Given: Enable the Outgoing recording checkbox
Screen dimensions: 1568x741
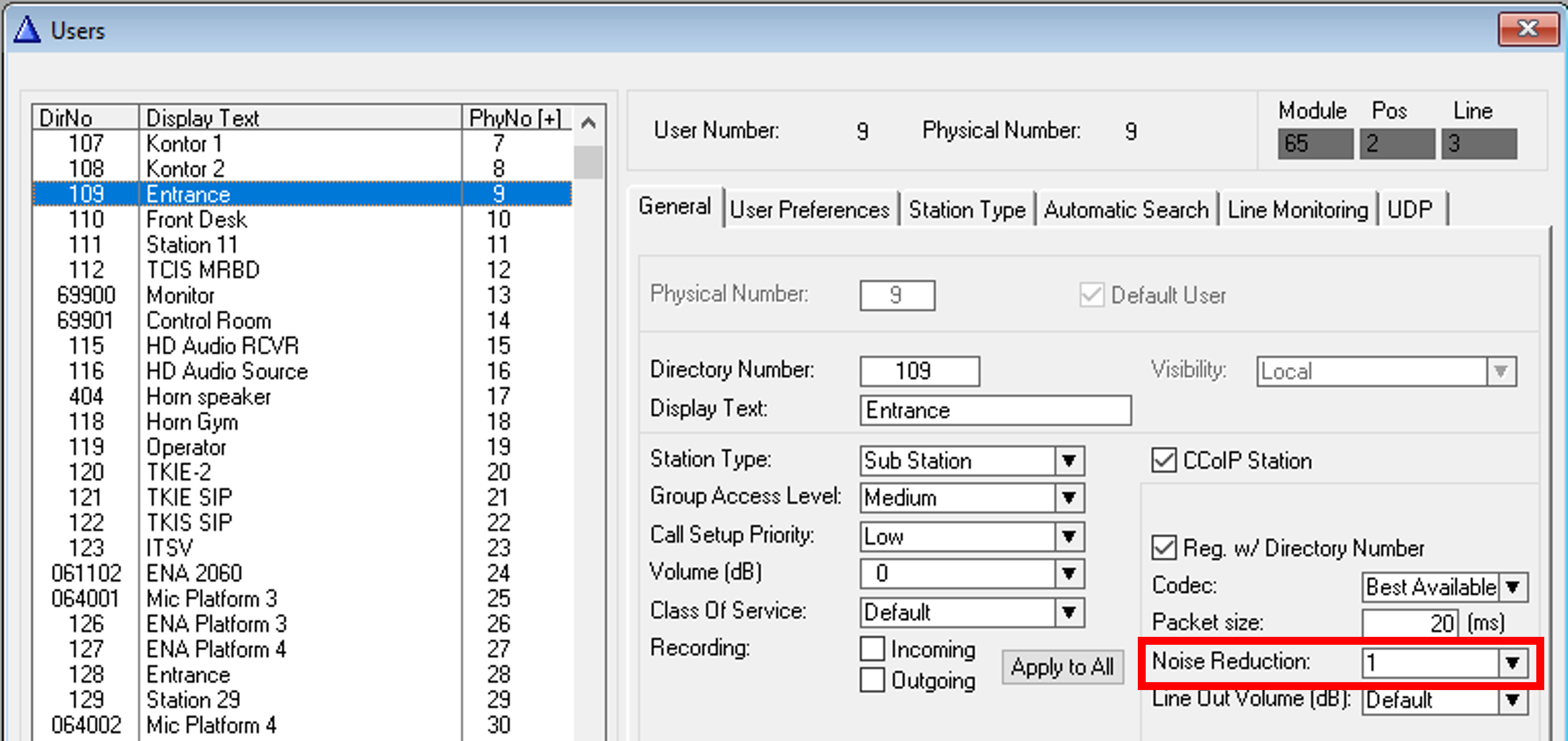Looking at the screenshot, I should pos(872,680).
